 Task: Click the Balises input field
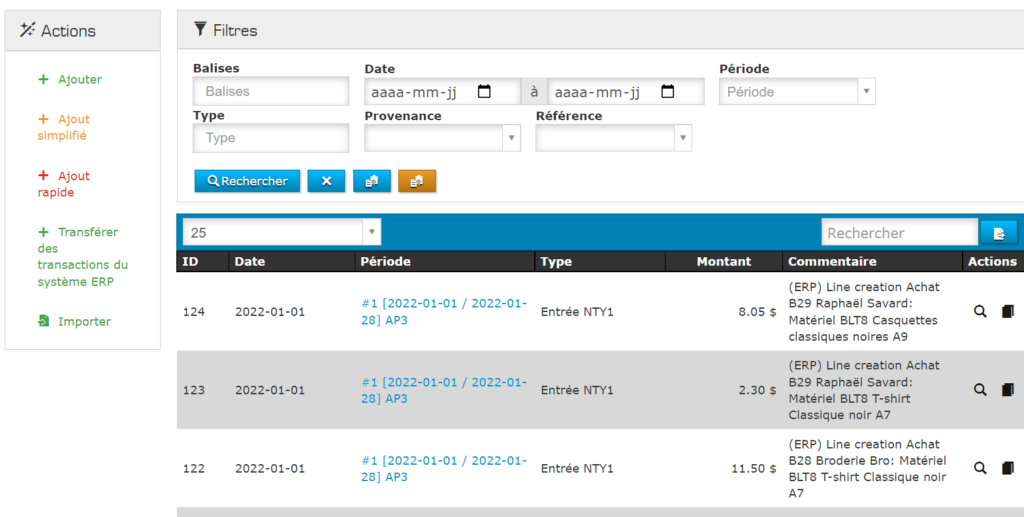271,91
